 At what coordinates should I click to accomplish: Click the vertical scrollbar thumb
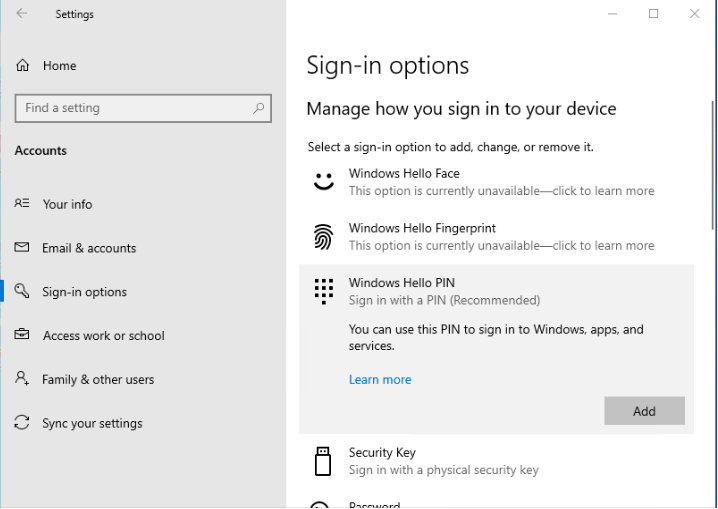coord(713,165)
